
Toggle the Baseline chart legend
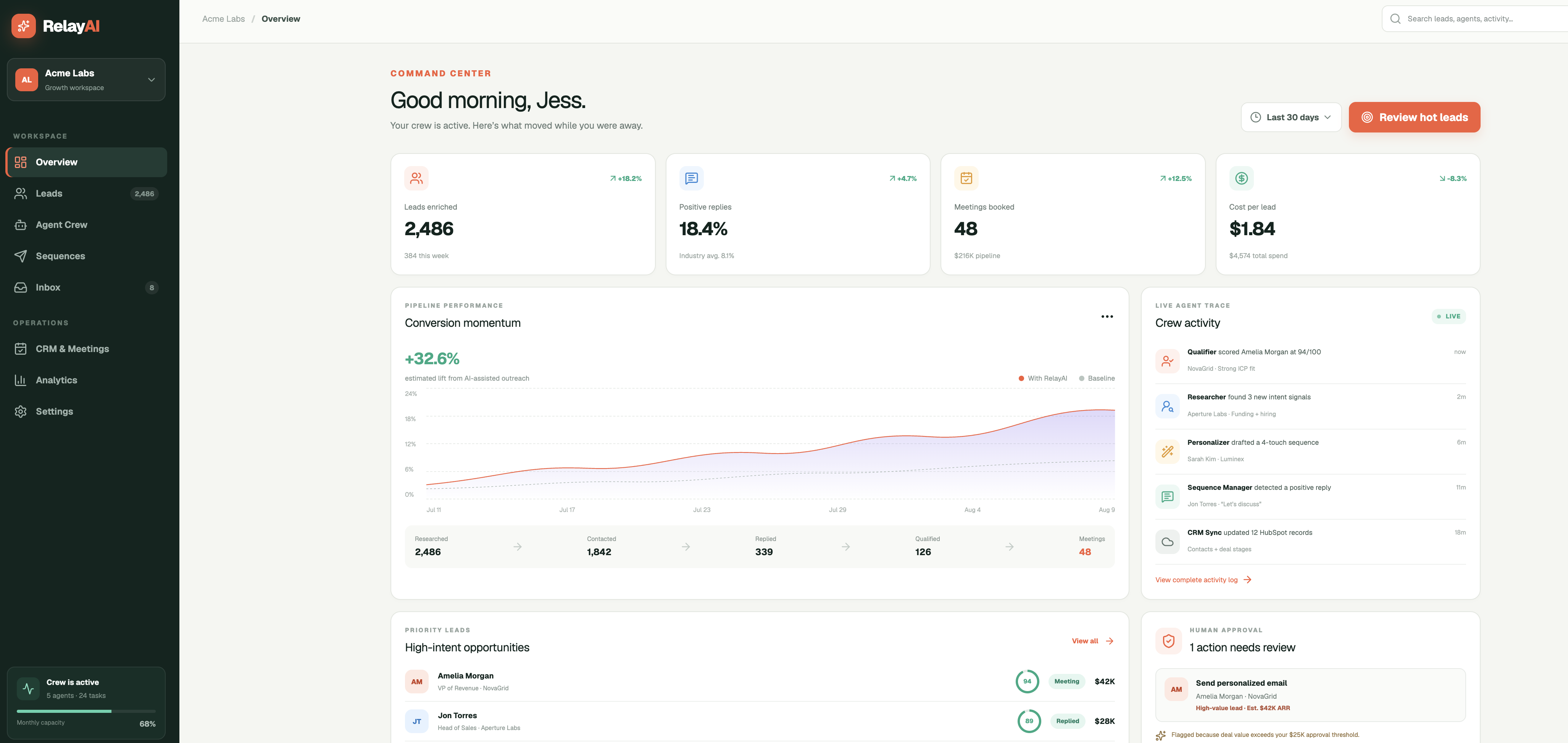pyautogui.click(x=1097, y=378)
